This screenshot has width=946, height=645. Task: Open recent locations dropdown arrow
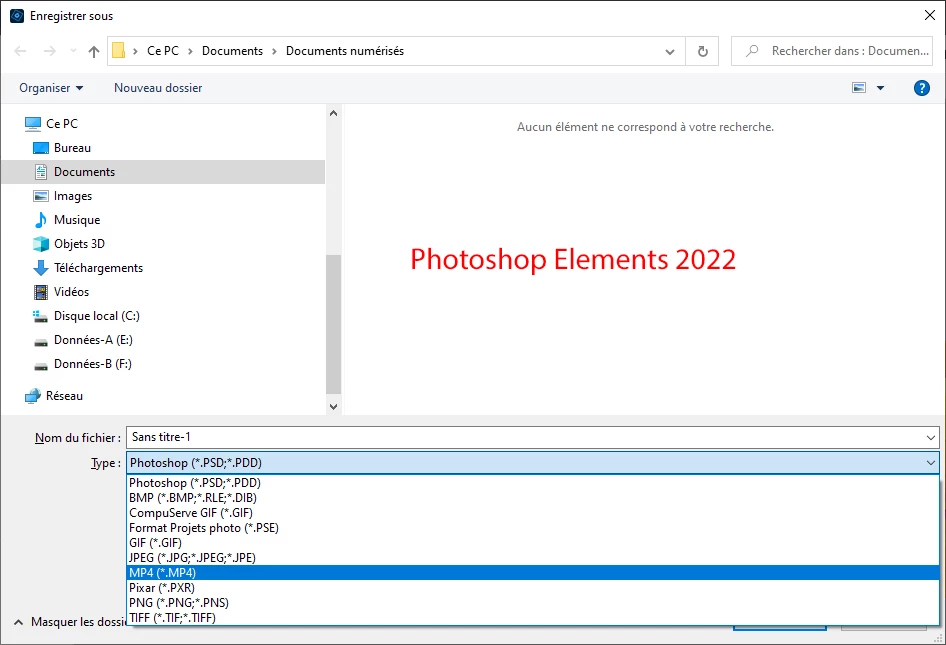pos(73,51)
